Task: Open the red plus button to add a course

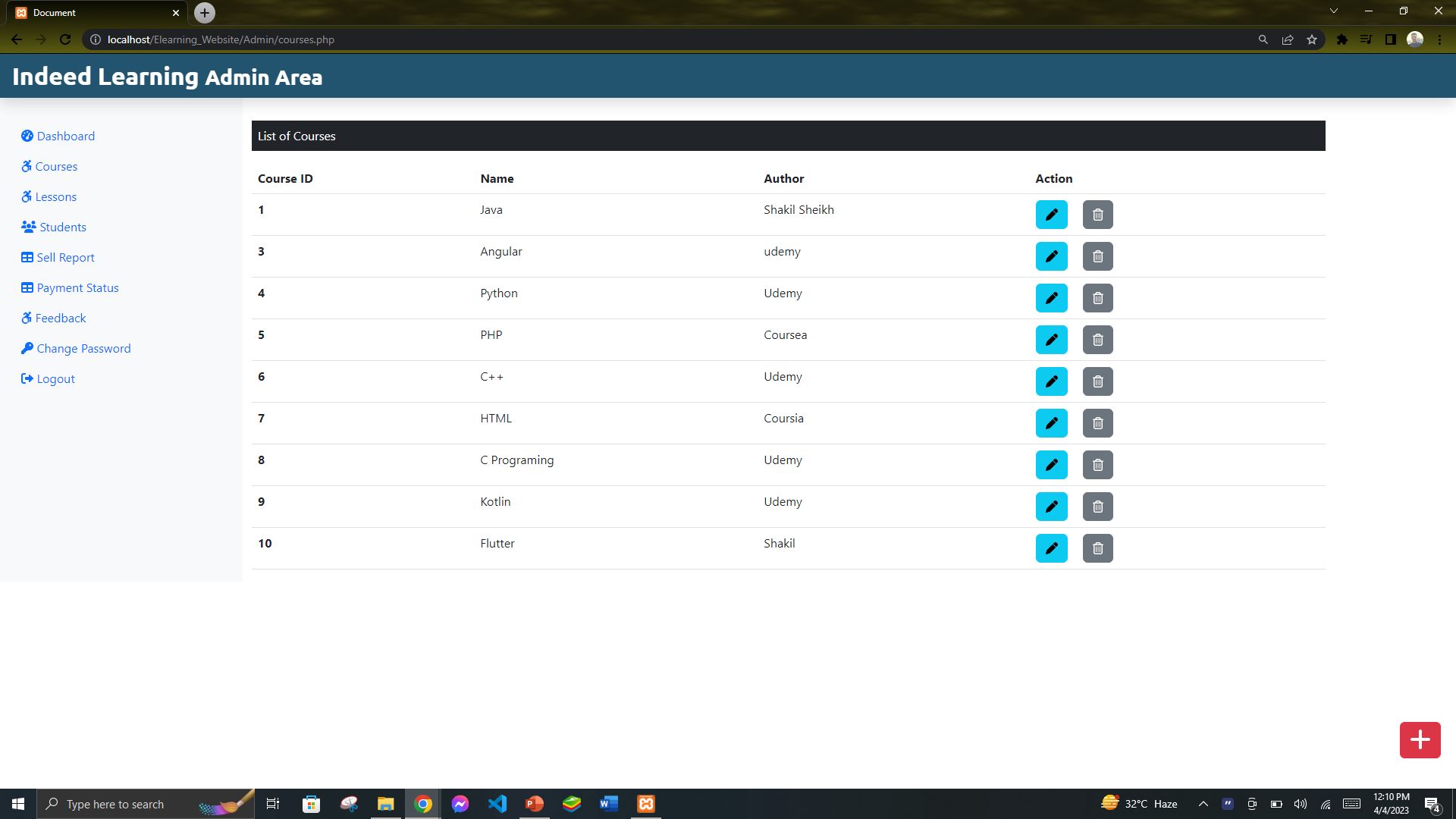Action: (x=1419, y=739)
